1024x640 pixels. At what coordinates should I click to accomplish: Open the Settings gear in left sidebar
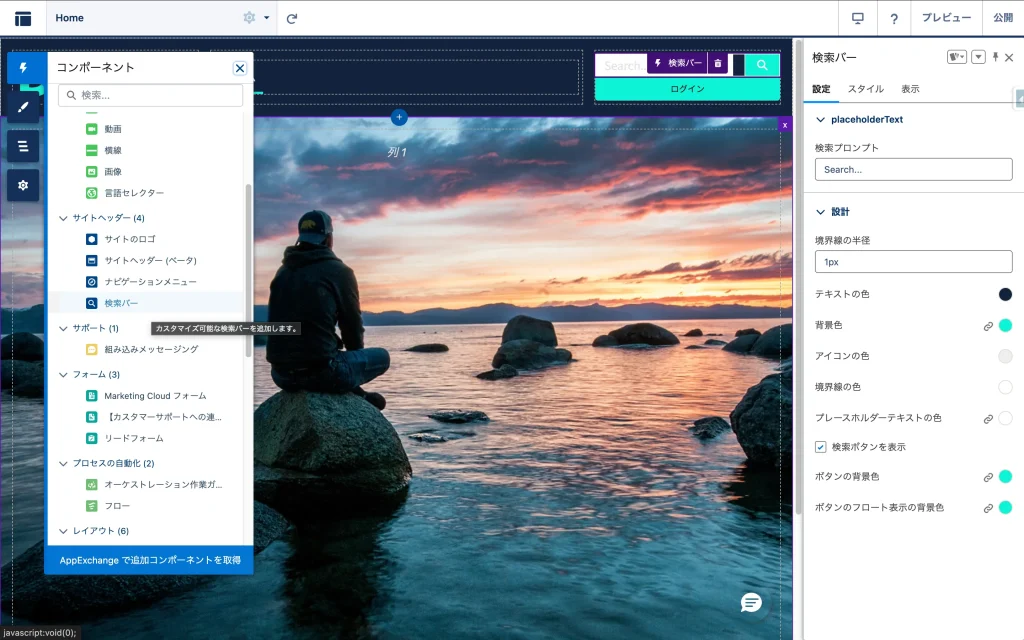(x=23, y=185)
